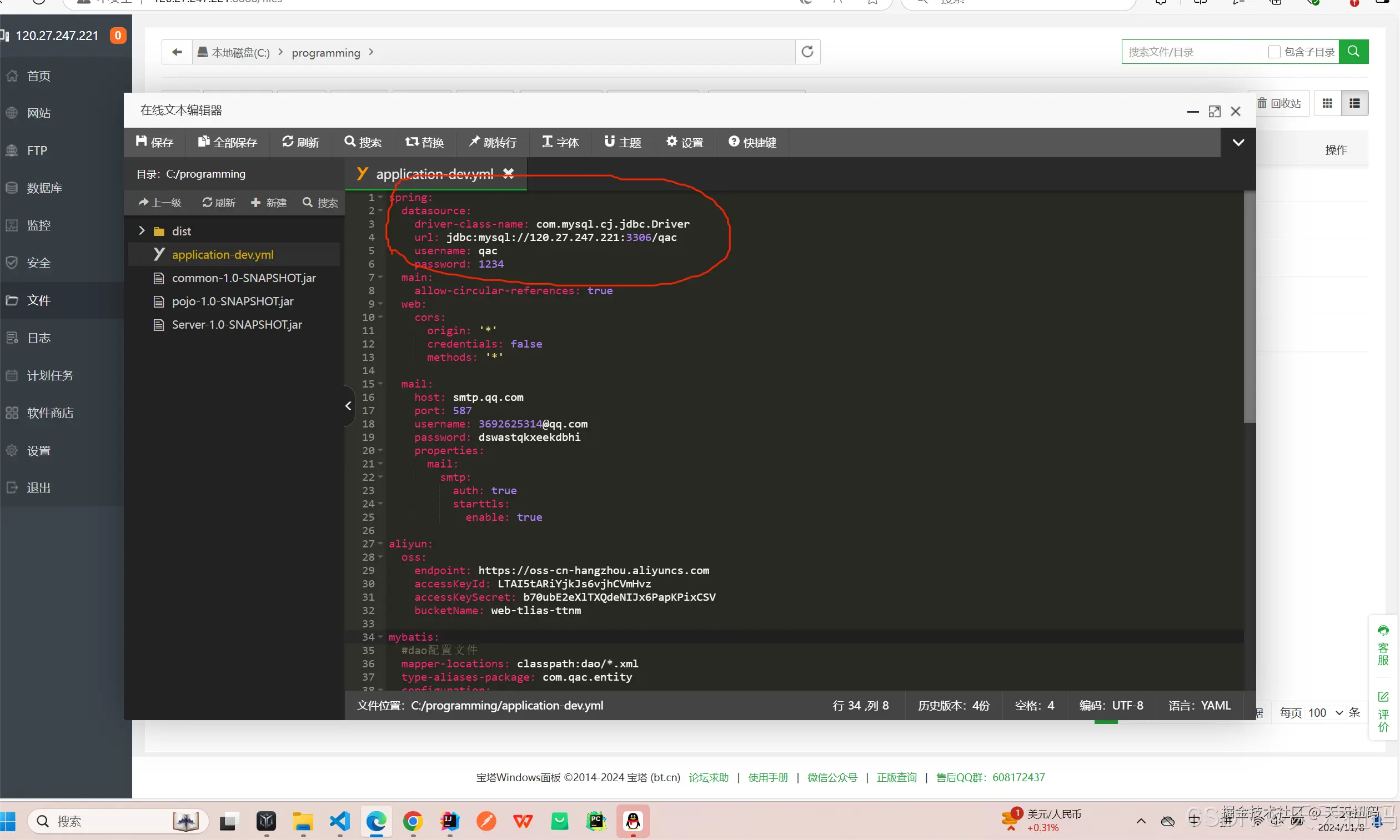Enable the include subdirectories (包含子目录) checkbox
1400x840 pixels.
click(1274, 52)
